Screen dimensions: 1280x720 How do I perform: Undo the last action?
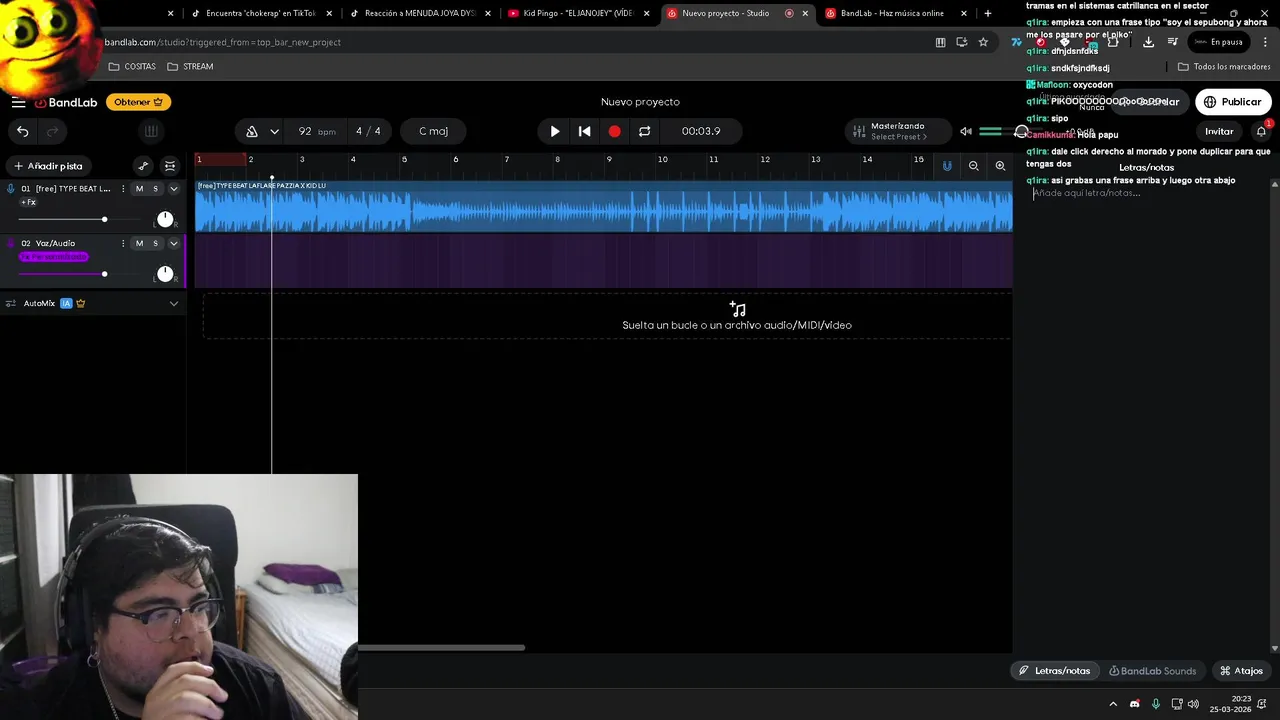[22, 131]
